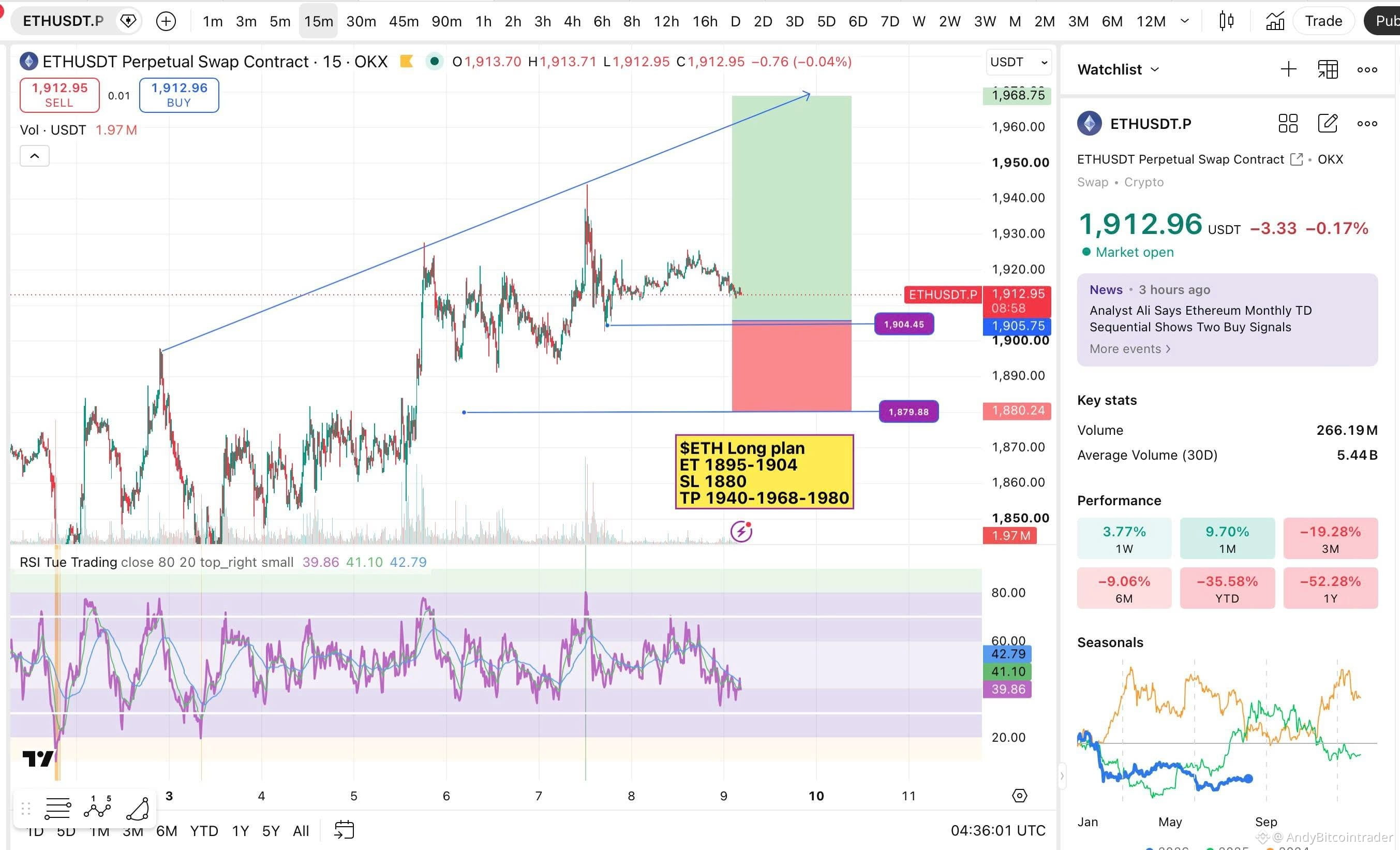The width and height of the screenshot is (1400, 850).
Task: Click the 1,879.88 purple price label
Action: point(908,412)
